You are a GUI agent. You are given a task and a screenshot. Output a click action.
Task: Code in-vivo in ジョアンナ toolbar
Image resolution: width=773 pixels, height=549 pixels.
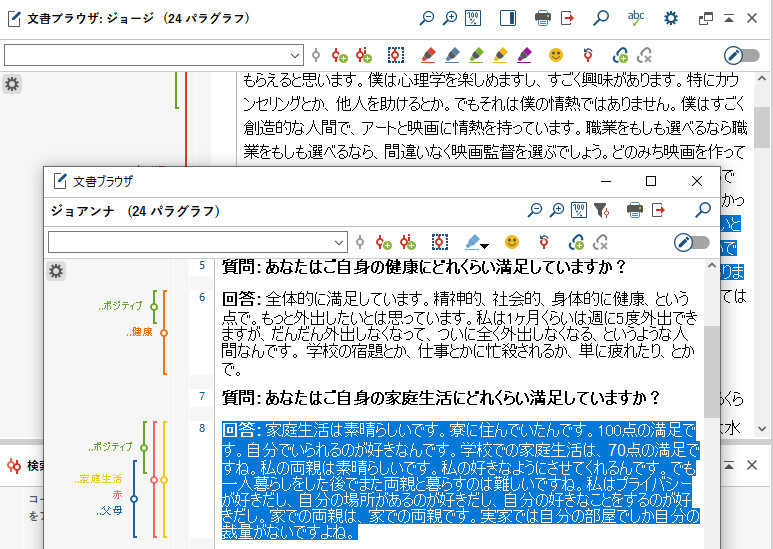pos(408,242)
